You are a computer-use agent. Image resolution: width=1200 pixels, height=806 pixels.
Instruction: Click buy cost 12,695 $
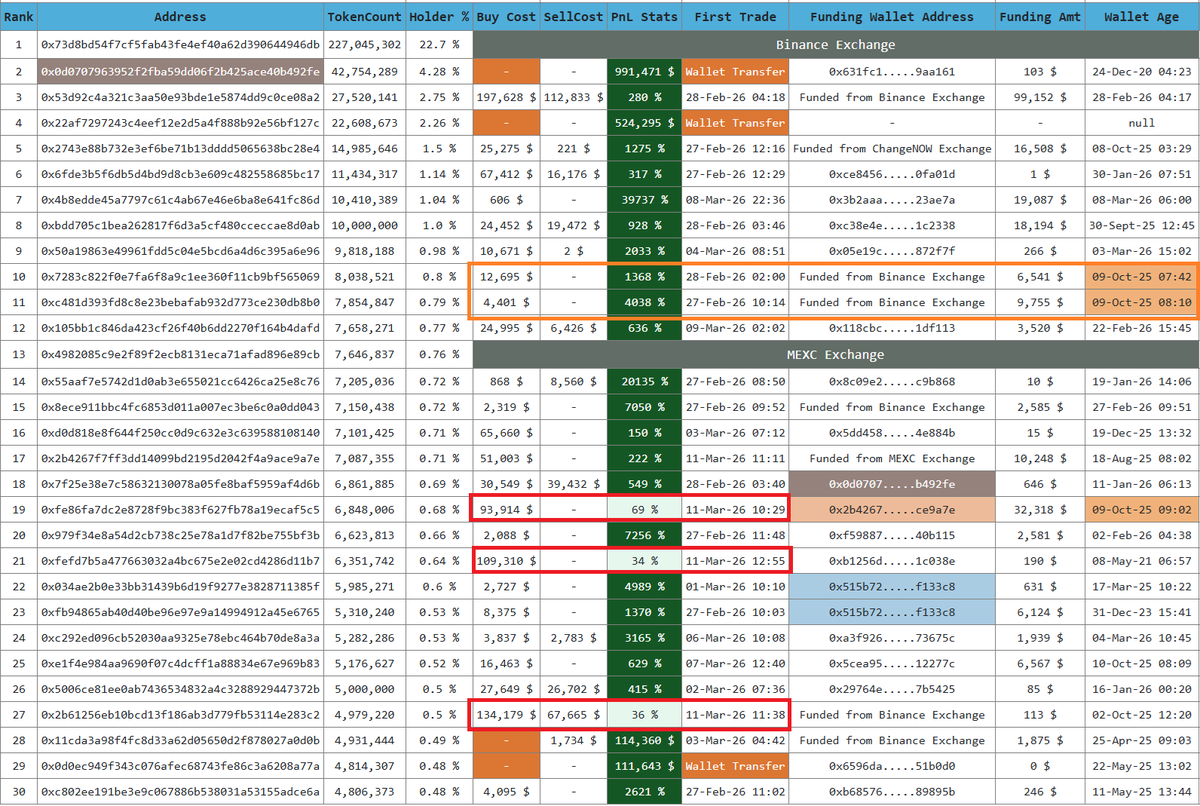tap(506, 277)
